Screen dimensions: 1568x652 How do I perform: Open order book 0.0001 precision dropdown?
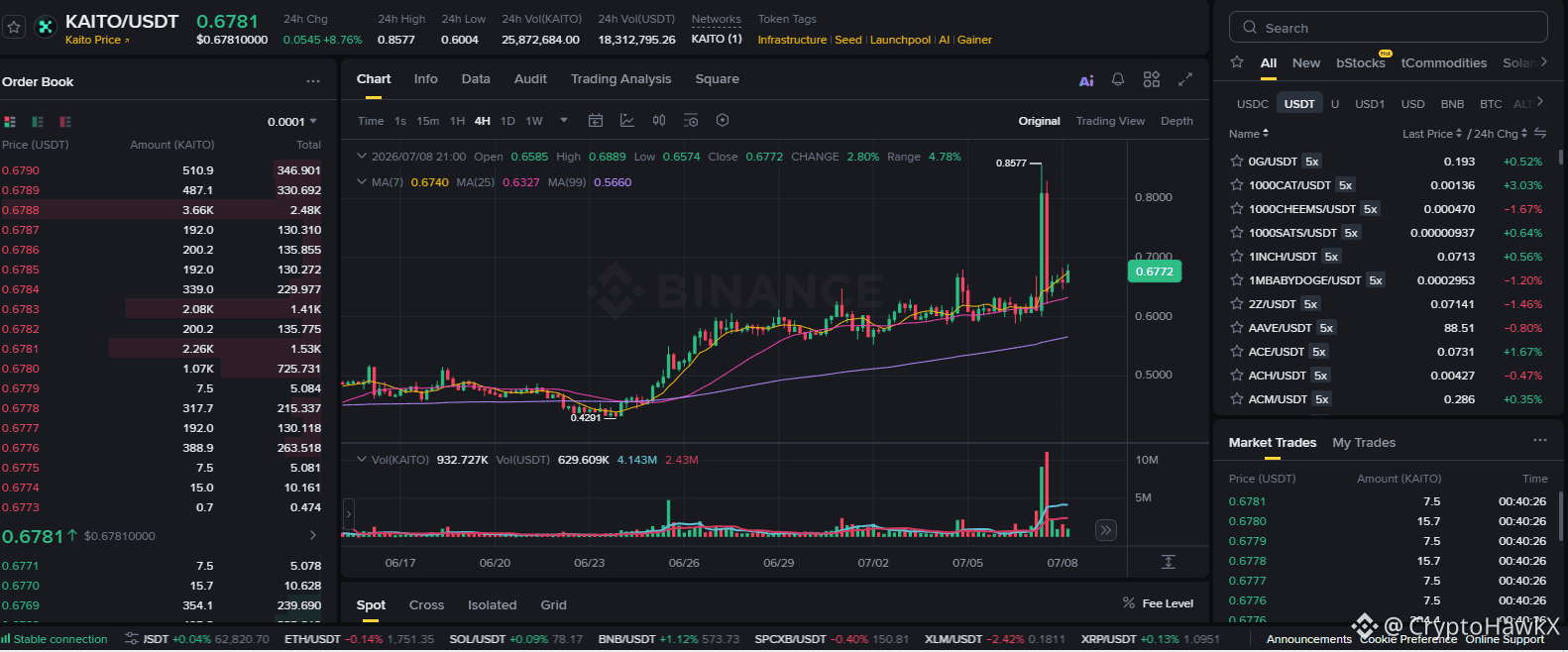point(292,122)
